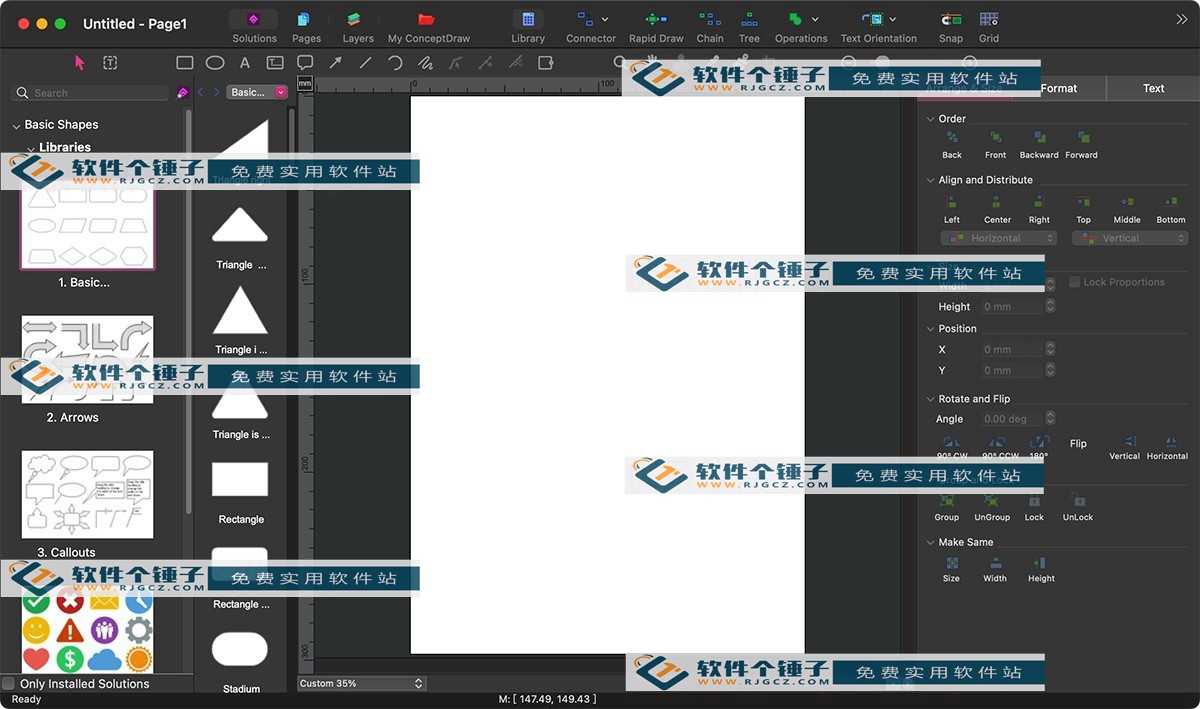
Task: Open the 2. Arrows library thumbnail
Action: click(88, 360)
